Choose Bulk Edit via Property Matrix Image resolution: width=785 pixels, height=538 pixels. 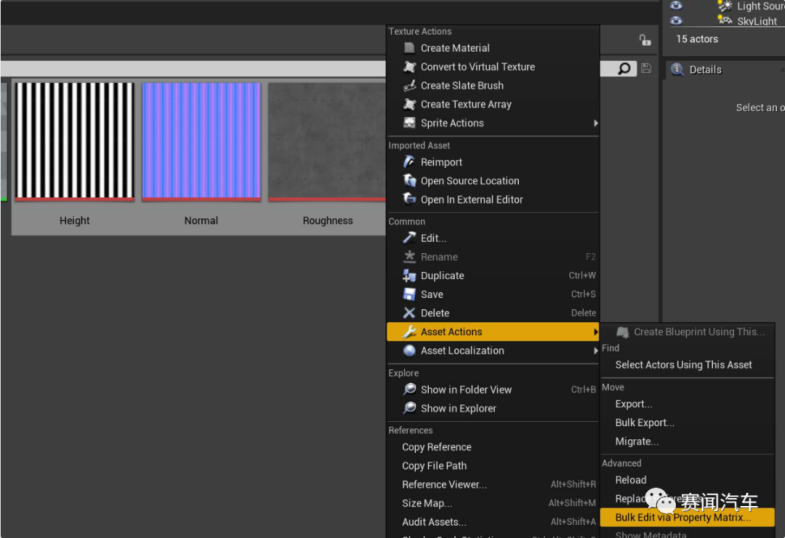click(x=681, y=518)
